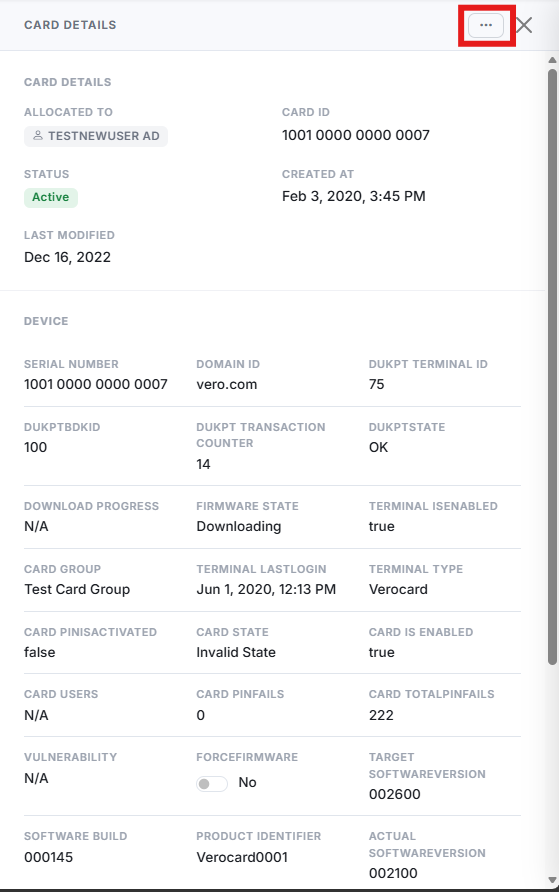The width and height of the screenshot is (559, 892).
Task: Click the target software version 002600
Action: click(x=394, y=794)
